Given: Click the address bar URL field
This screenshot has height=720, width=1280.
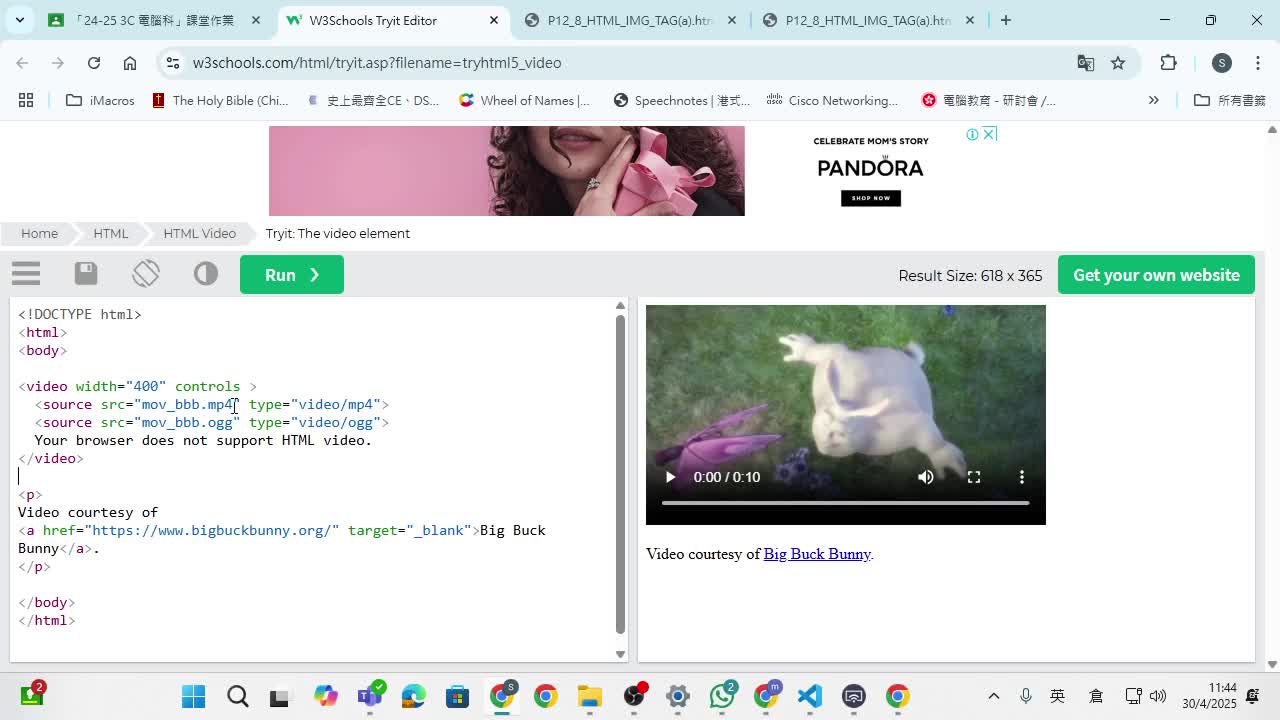Looking at the screenshot, I should point(600,63).
